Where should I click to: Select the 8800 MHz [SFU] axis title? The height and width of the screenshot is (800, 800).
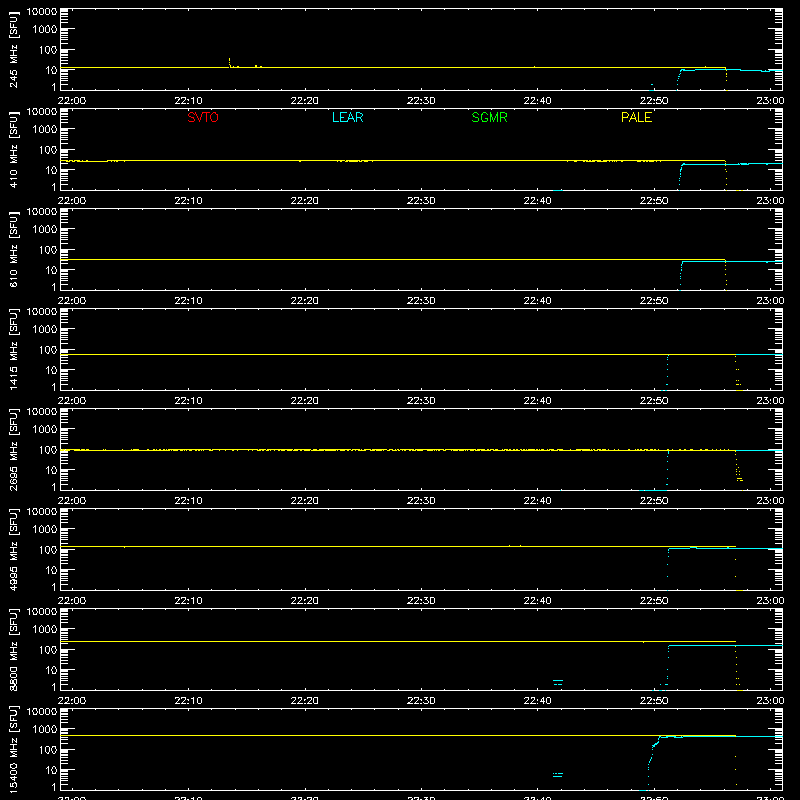[x=14, y=649]
